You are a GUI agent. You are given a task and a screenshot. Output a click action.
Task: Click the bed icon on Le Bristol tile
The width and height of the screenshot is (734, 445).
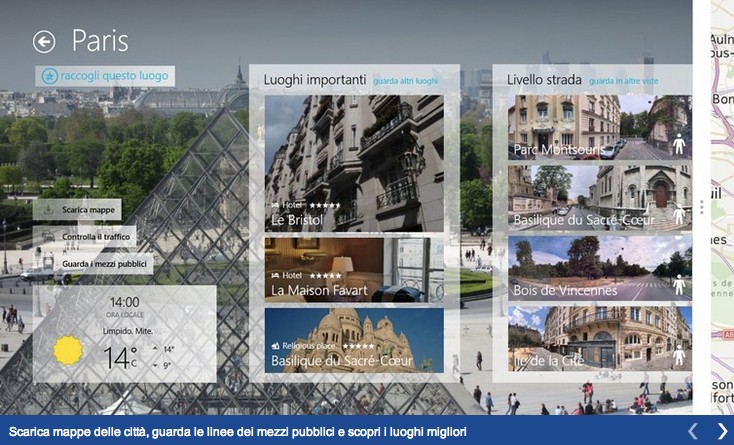pos(275,205)
